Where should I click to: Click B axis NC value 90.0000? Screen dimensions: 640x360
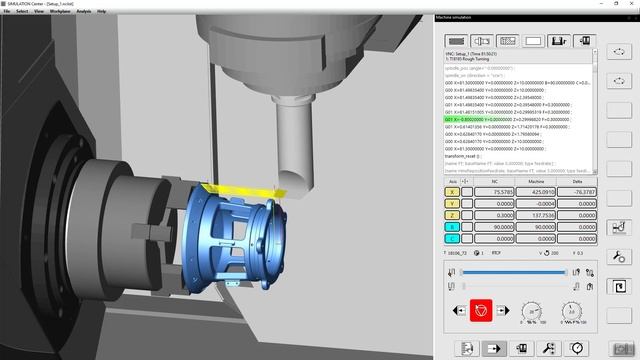point(494,227)
